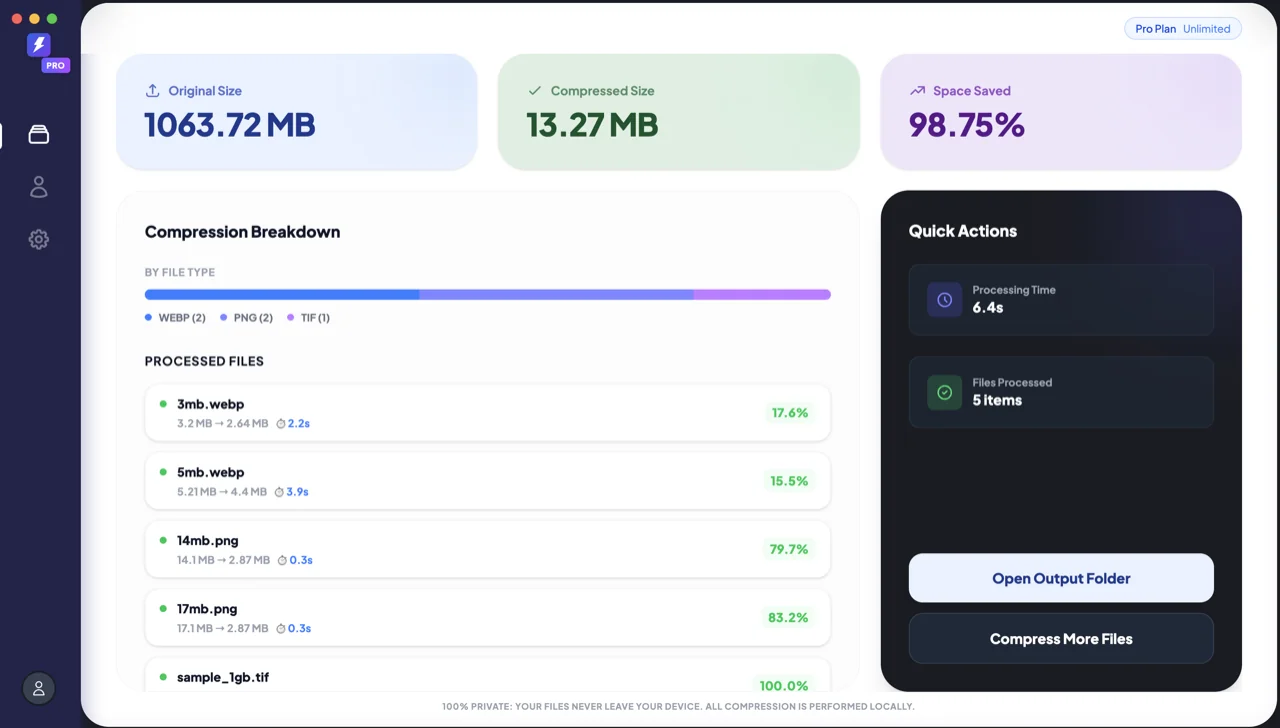The image size is (1280, 728).
Task: Click the 1063.72 MB original size value
Action: 230,125
